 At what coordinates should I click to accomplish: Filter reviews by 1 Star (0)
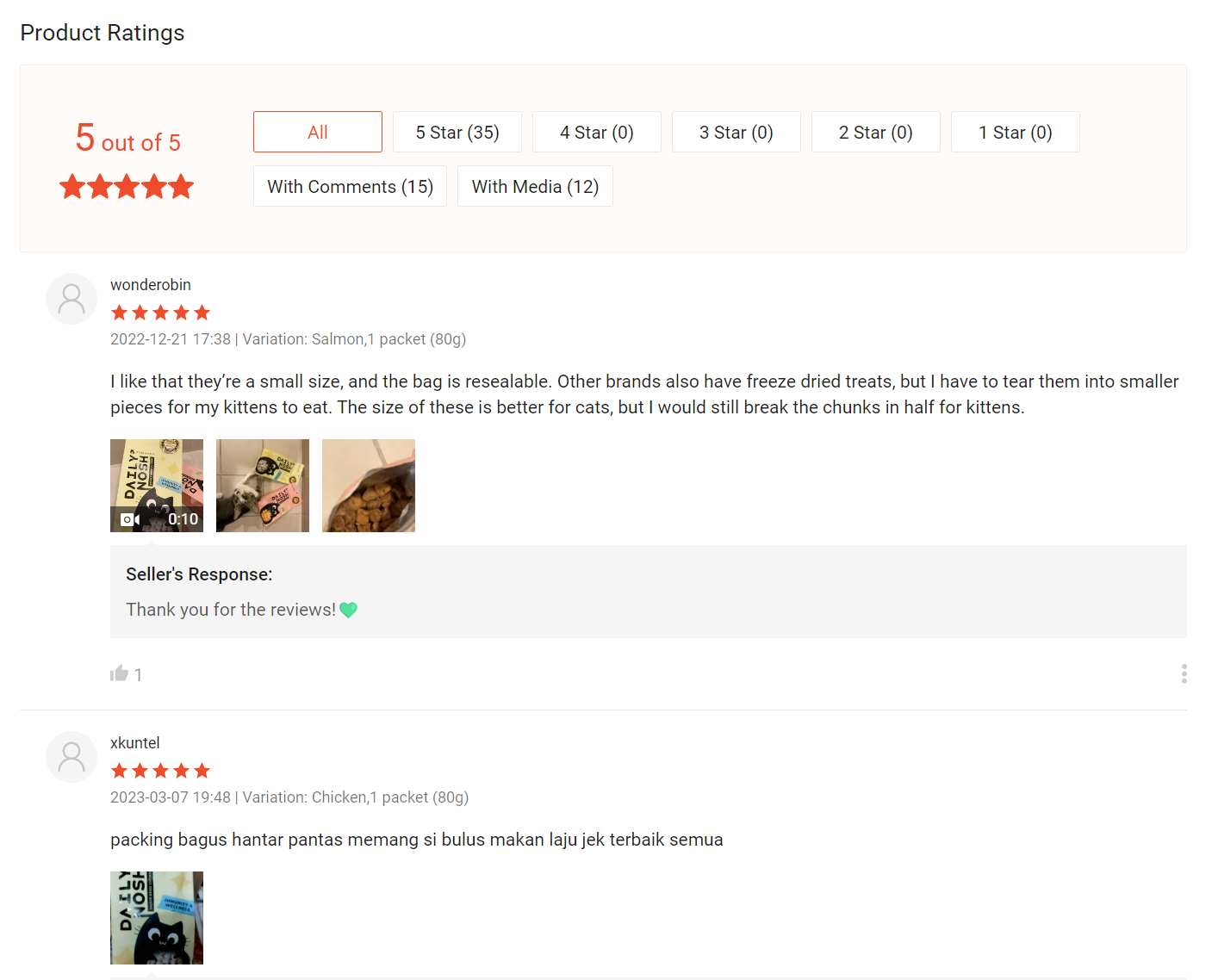click(1016, 132)
